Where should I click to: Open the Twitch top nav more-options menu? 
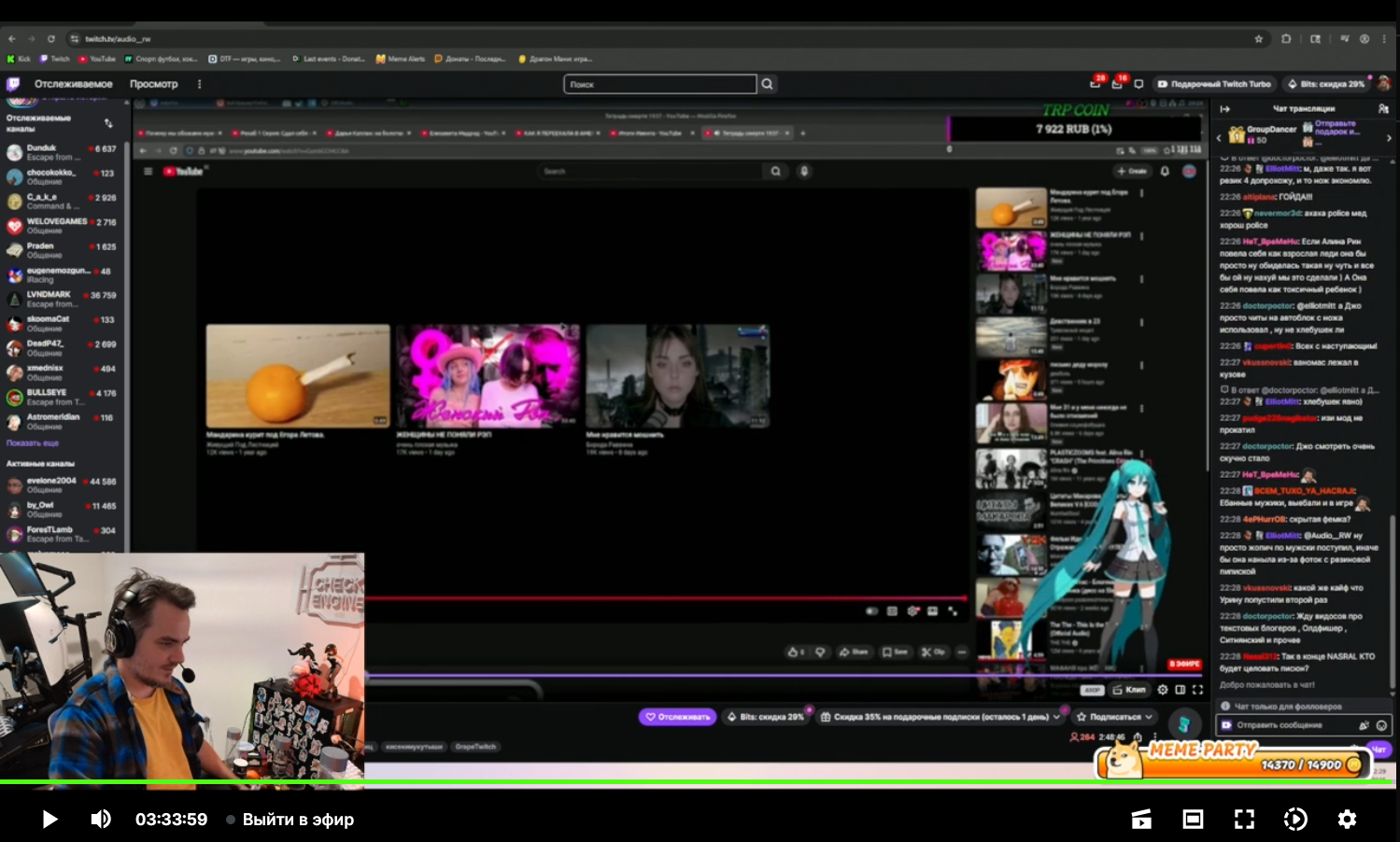coord(199,84)
